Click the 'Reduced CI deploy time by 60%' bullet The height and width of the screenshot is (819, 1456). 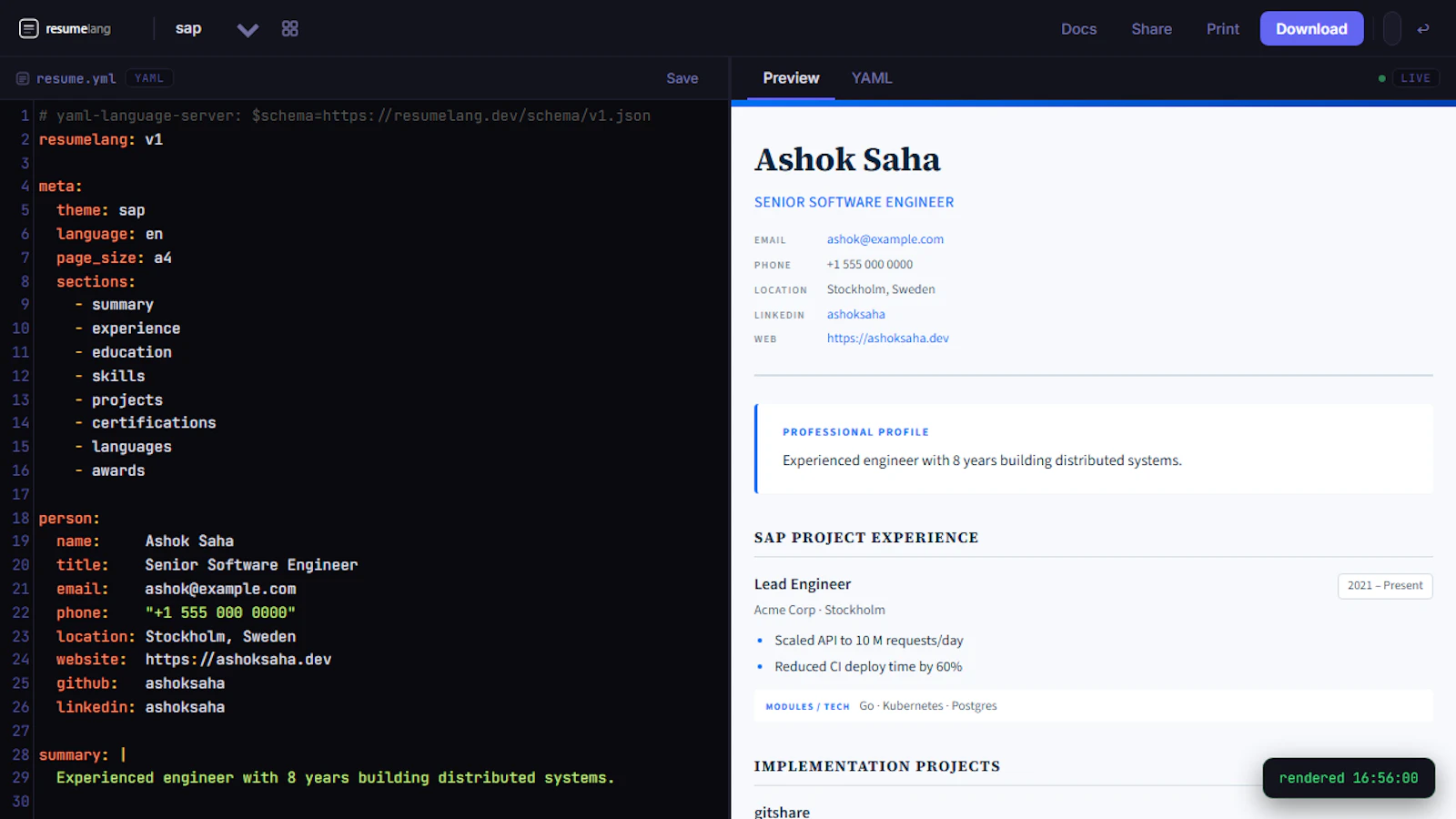coord(868,667)
